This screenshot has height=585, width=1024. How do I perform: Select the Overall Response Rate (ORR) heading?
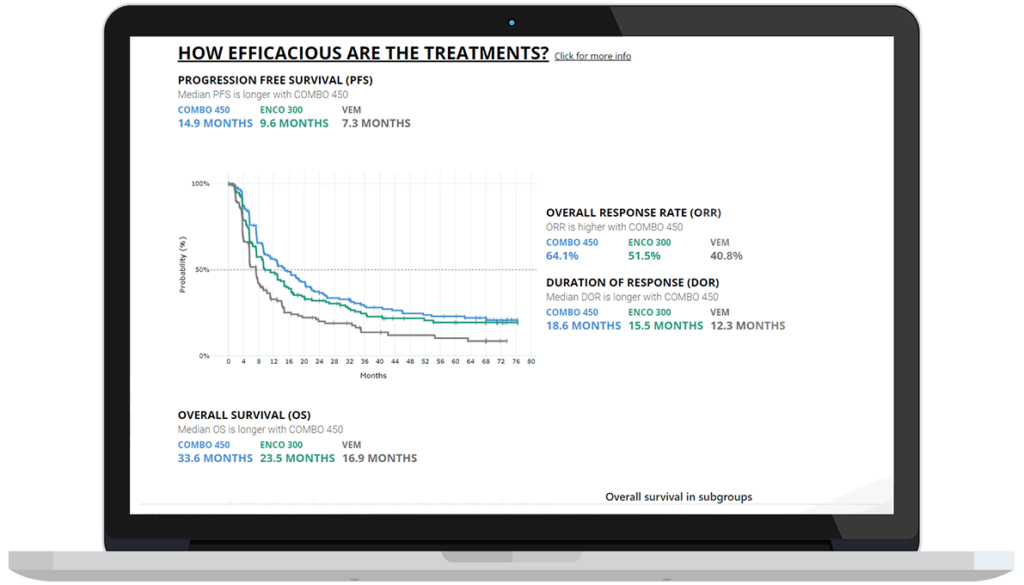(x=633, y=213)
